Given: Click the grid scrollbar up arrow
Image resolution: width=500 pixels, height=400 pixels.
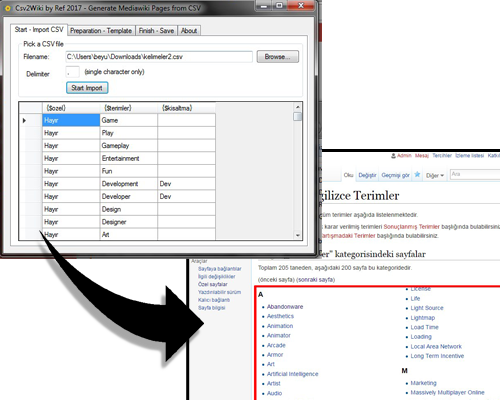Looking at the screenshot, I should [x=298, y=107].
